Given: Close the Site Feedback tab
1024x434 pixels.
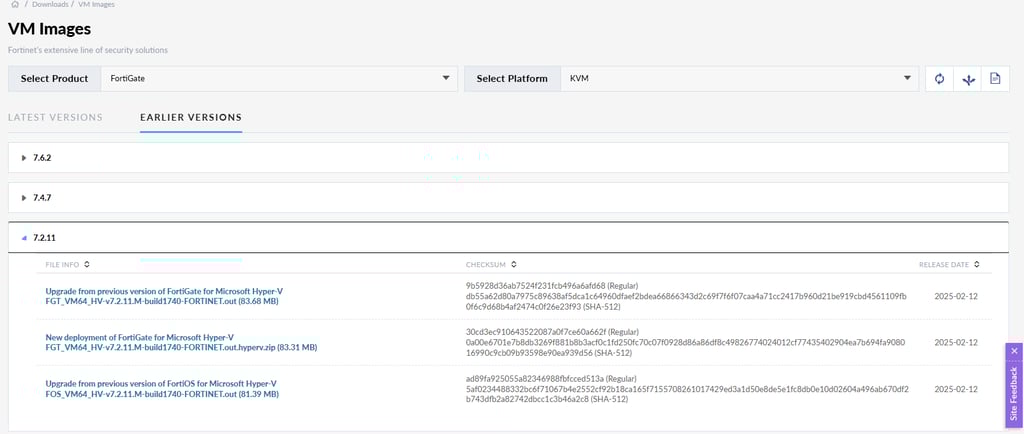Looking at the screenshot, I should pyautogui.click(x=1014, y=352).
